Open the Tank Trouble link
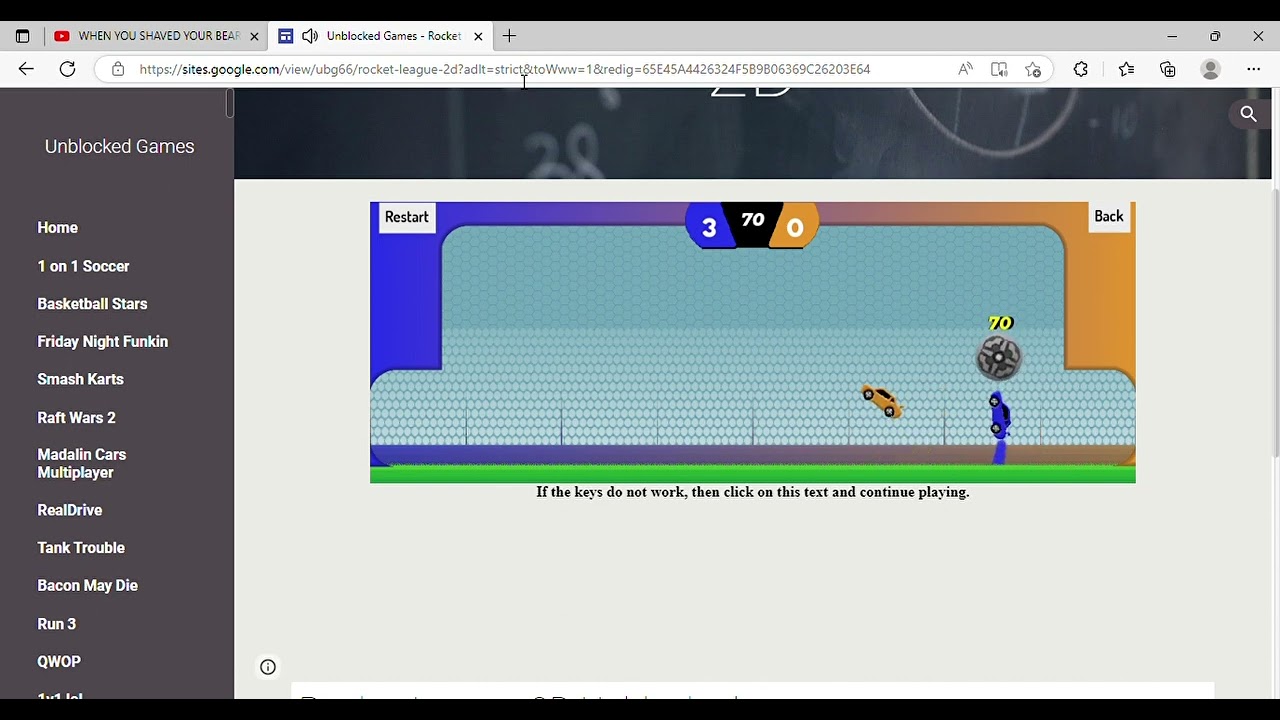The height and width of the screenshot is (720, 1280). 81,548
